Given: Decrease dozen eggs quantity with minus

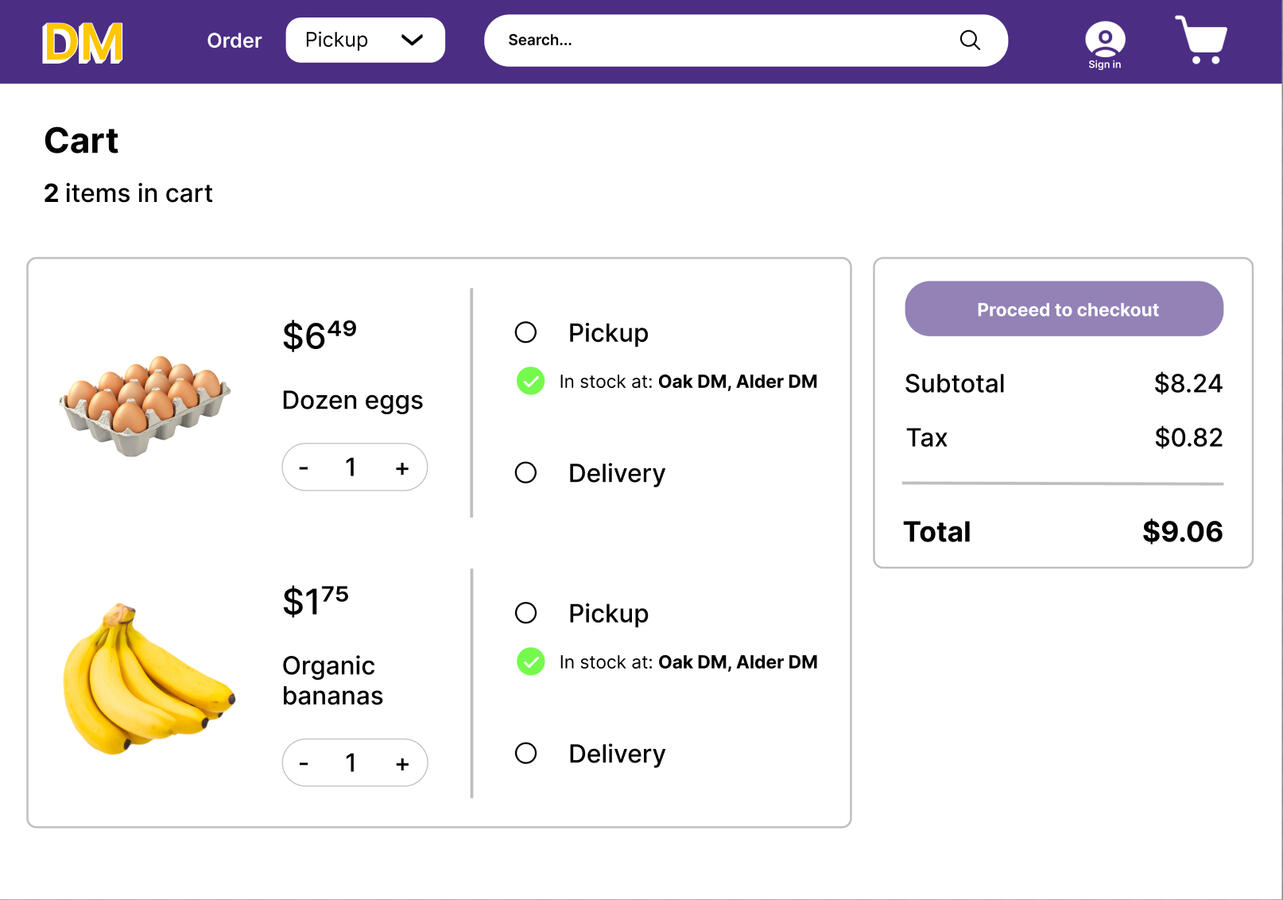Looking at the screenshot, I should pos(304,468).
